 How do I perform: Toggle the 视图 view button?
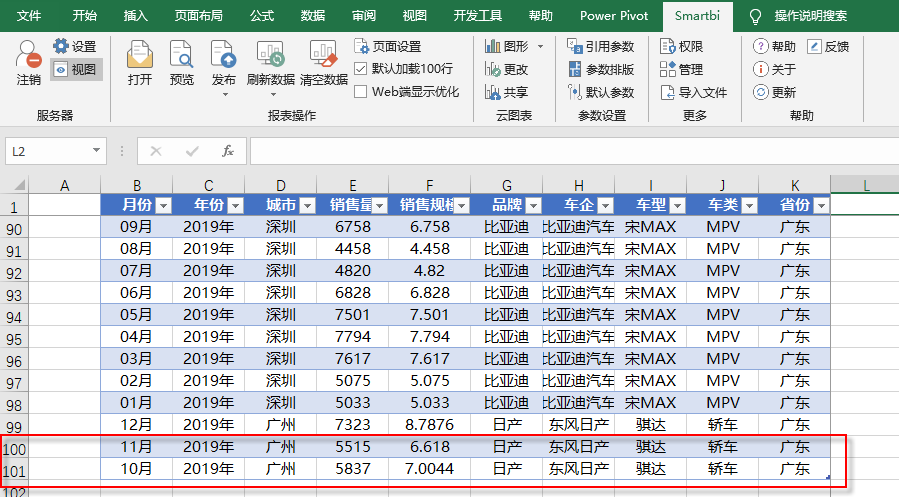(76, 69)
